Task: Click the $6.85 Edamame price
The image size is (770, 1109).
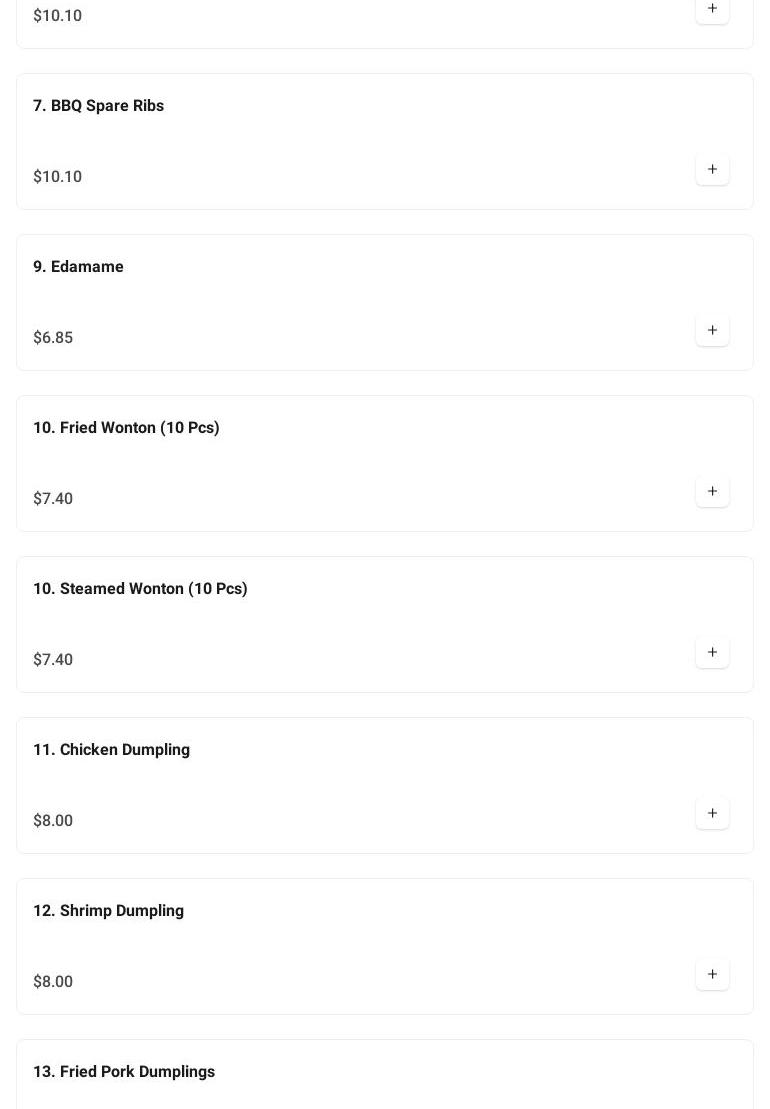Action: point(53,338)
